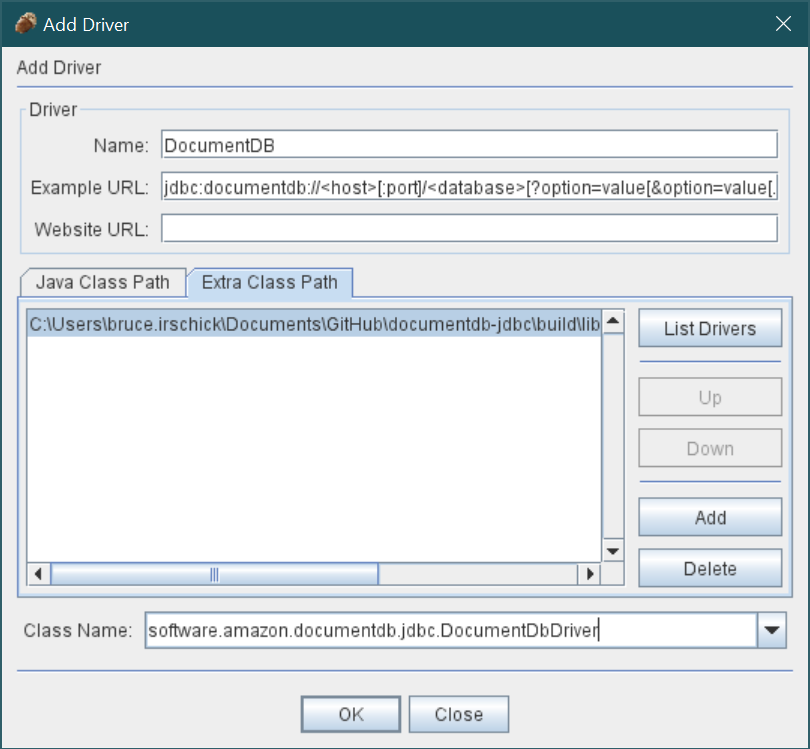Image resolution: width=810 pixels, height=749 pixels.
Task: Click the acorn icon in title bar
Action: point(26,24)
